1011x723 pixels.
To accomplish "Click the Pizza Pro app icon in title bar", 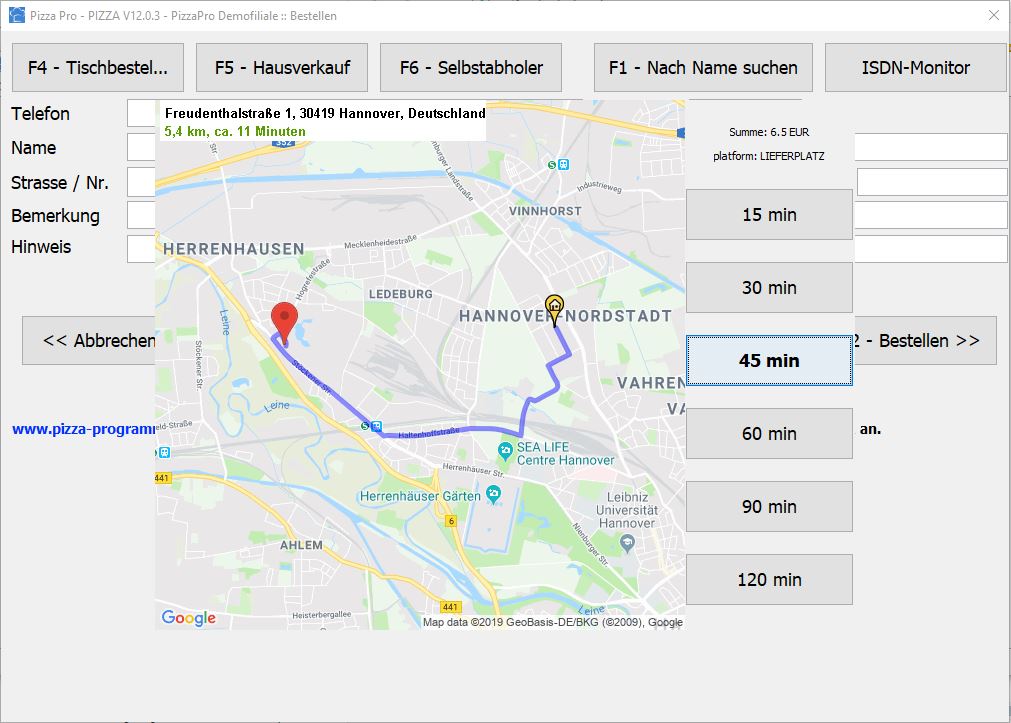I will [17, 15].
